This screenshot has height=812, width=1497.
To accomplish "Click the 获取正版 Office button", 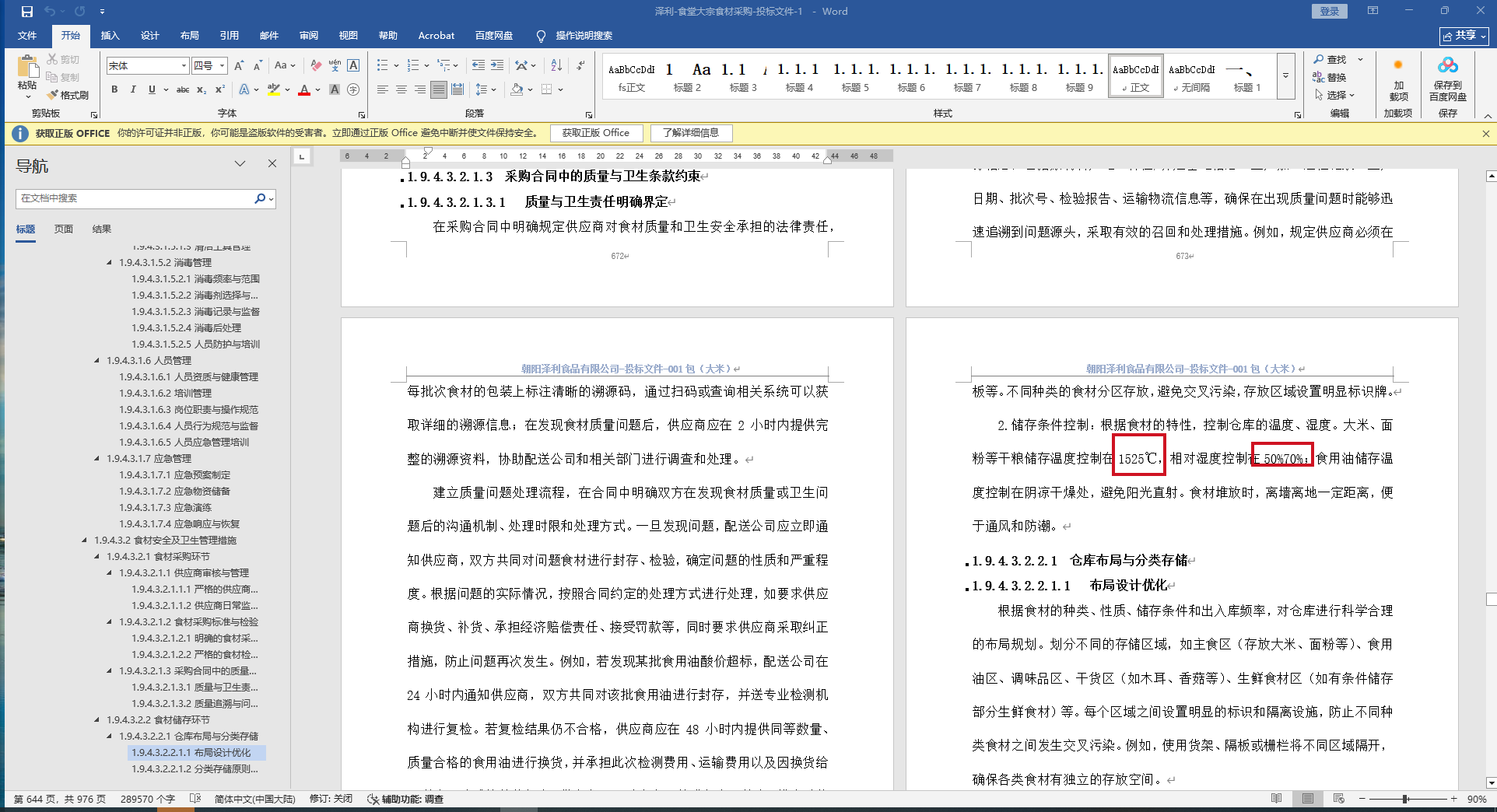I will click(596, 133).
